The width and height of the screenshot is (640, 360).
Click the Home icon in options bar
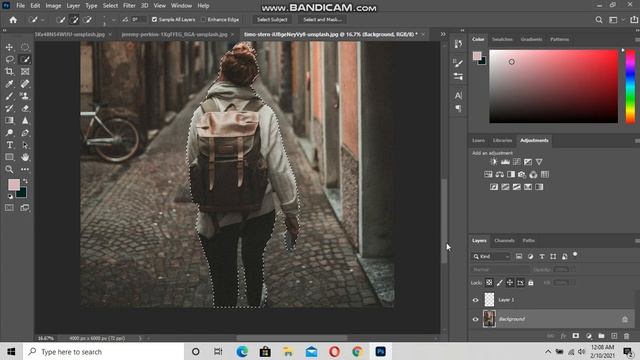tap(13, 20)
